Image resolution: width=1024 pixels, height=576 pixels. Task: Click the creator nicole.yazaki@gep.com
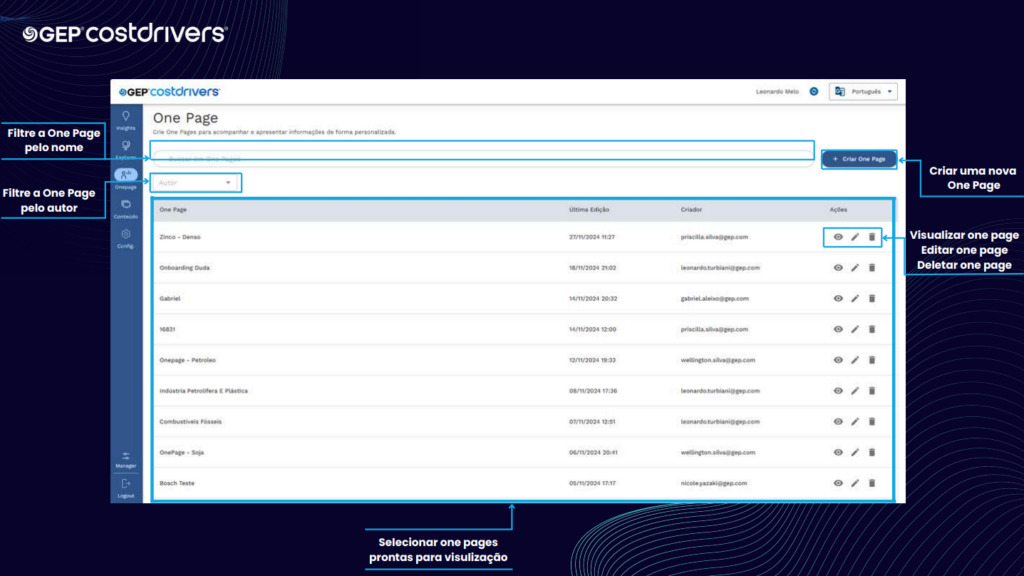(714, 483)
